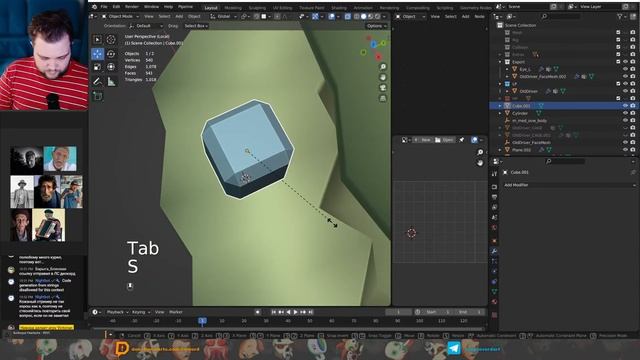Jump to the timeline start frame button
Viewport: 640px width, 360px height.
point(273,312)
